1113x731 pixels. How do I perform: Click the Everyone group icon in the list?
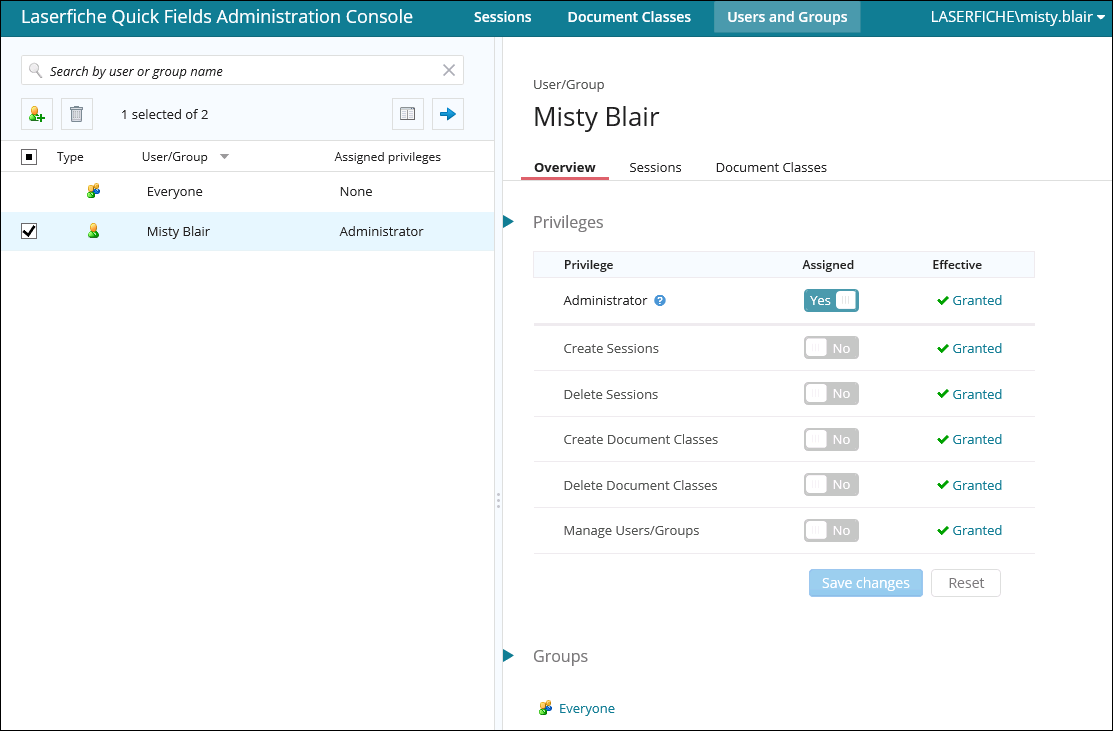(94, 191)
